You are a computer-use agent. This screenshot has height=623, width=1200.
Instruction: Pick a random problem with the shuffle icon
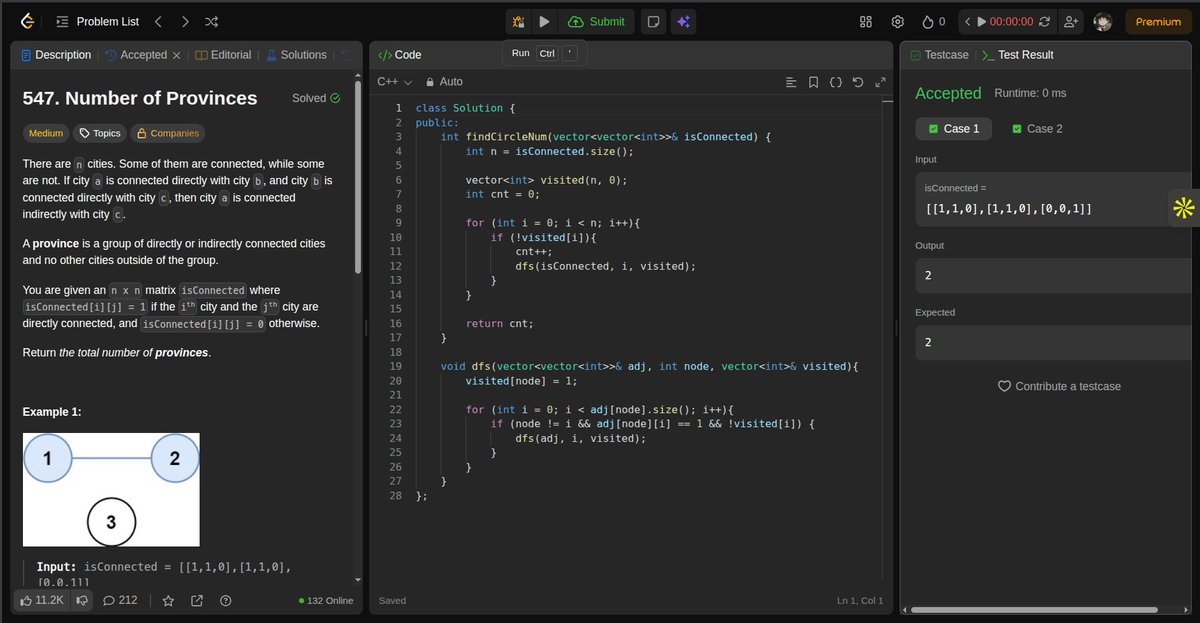(213, 21)
